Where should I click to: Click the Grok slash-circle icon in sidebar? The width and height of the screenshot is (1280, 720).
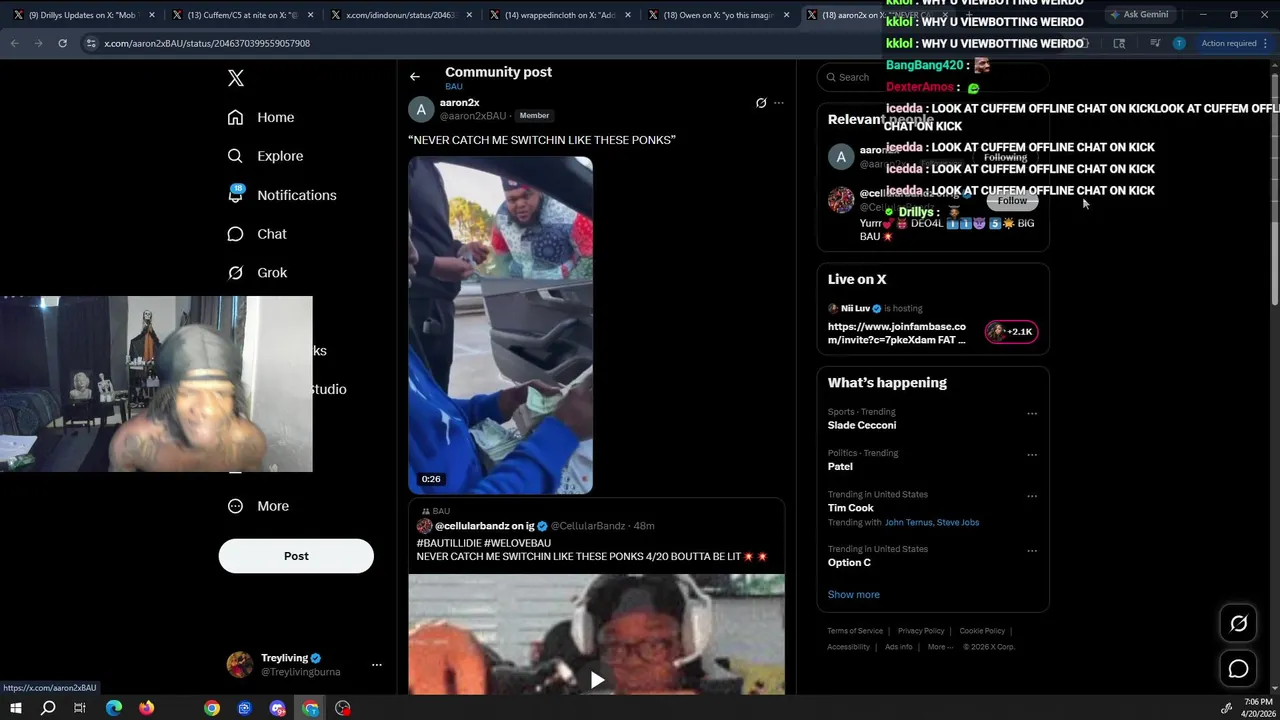pos(235,272)
